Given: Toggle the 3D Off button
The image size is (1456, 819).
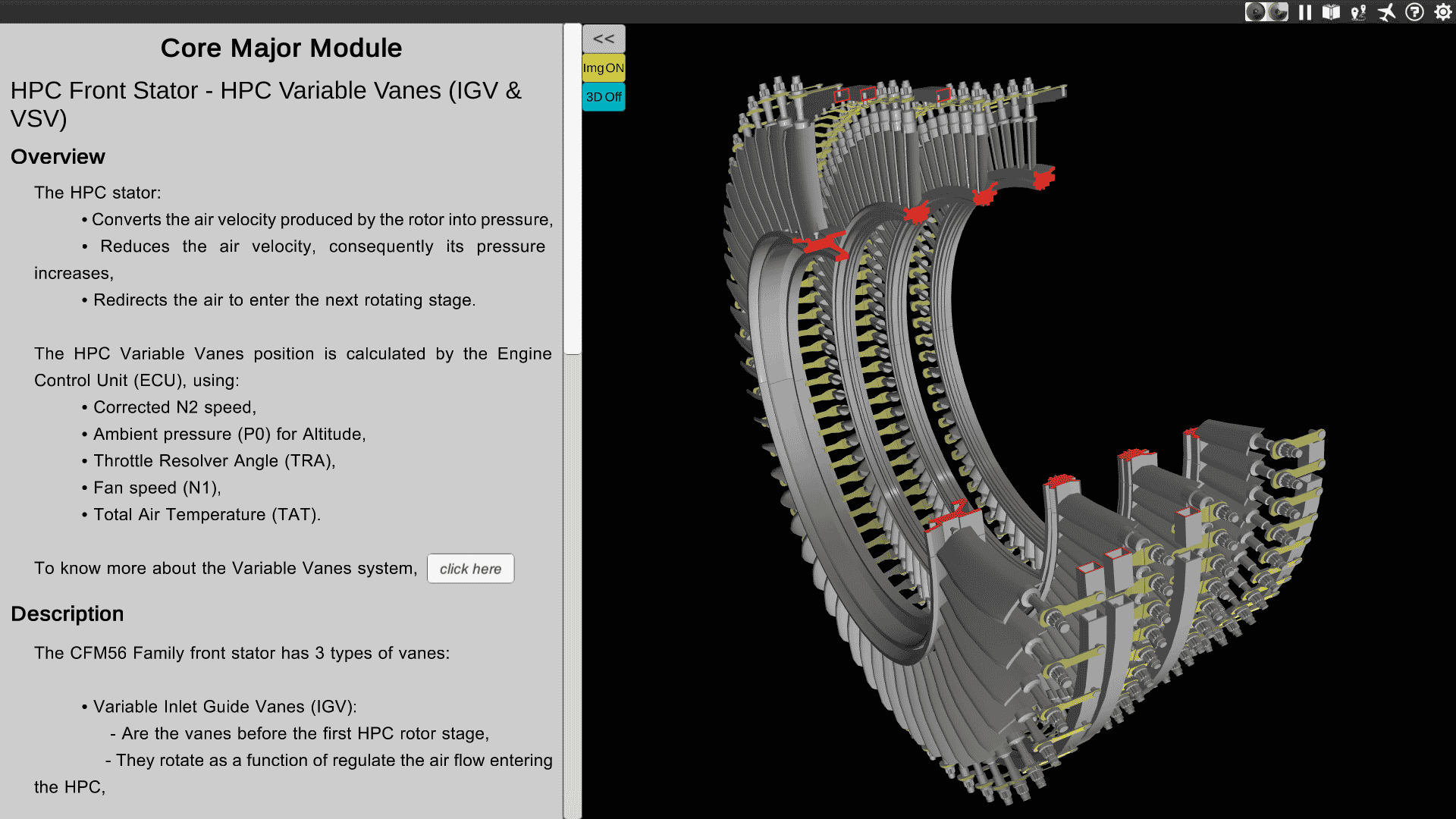Looking at the screenshot, I should click(604, 97).
